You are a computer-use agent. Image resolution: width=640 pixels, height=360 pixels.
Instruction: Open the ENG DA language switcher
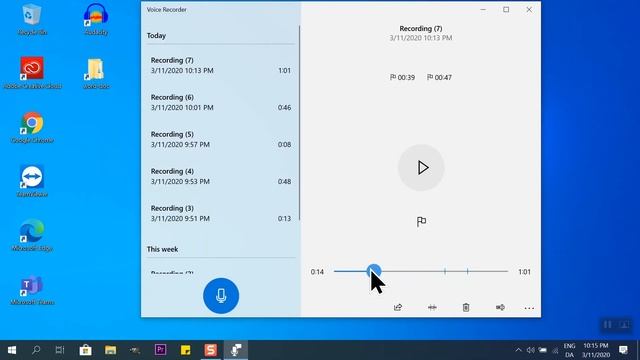[569, 350]
